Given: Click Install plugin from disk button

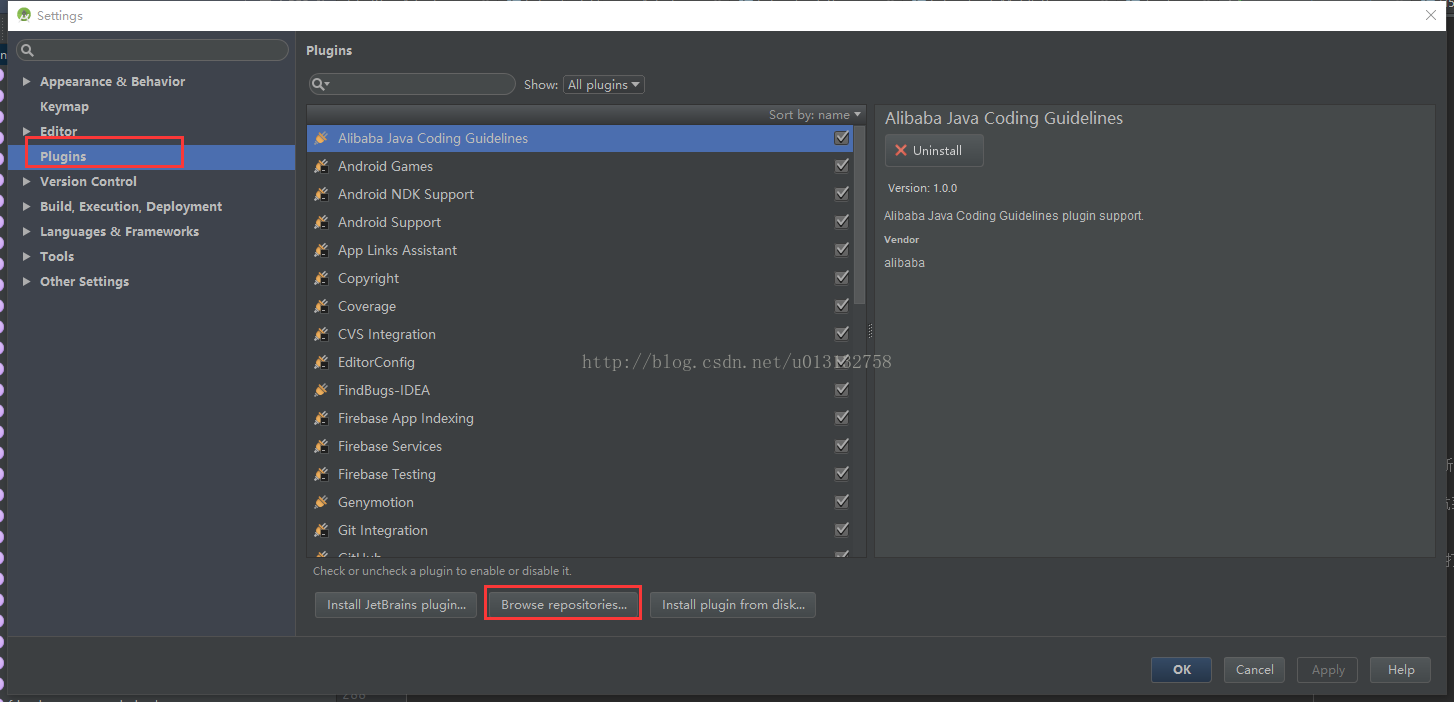Looking at the screenshot, I should (x=733, y=605).
